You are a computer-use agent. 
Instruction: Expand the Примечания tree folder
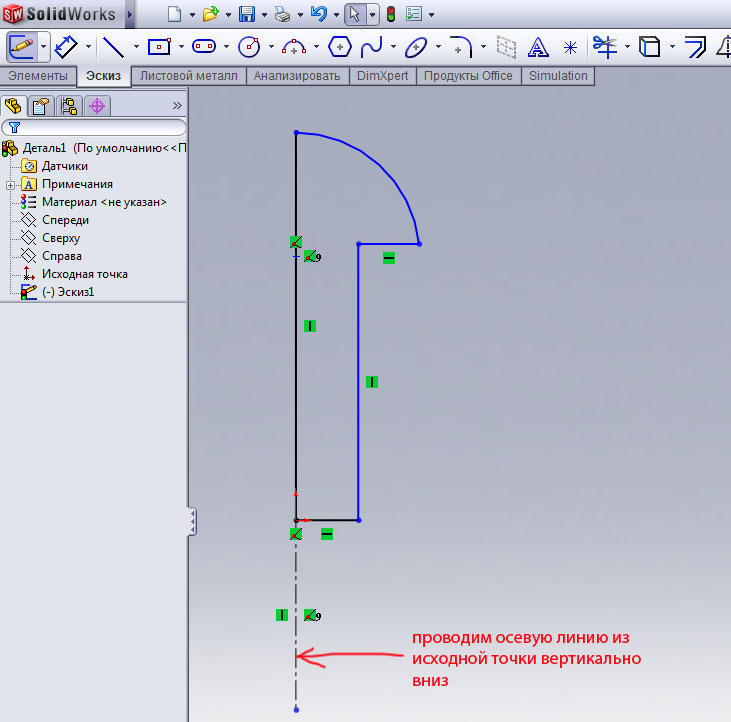10,184
